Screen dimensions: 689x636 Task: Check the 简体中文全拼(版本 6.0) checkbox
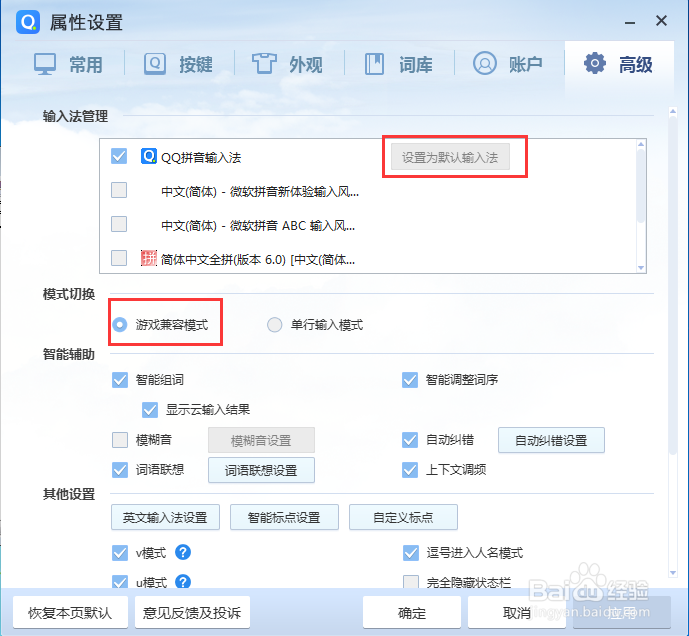(x=119, y=258)
